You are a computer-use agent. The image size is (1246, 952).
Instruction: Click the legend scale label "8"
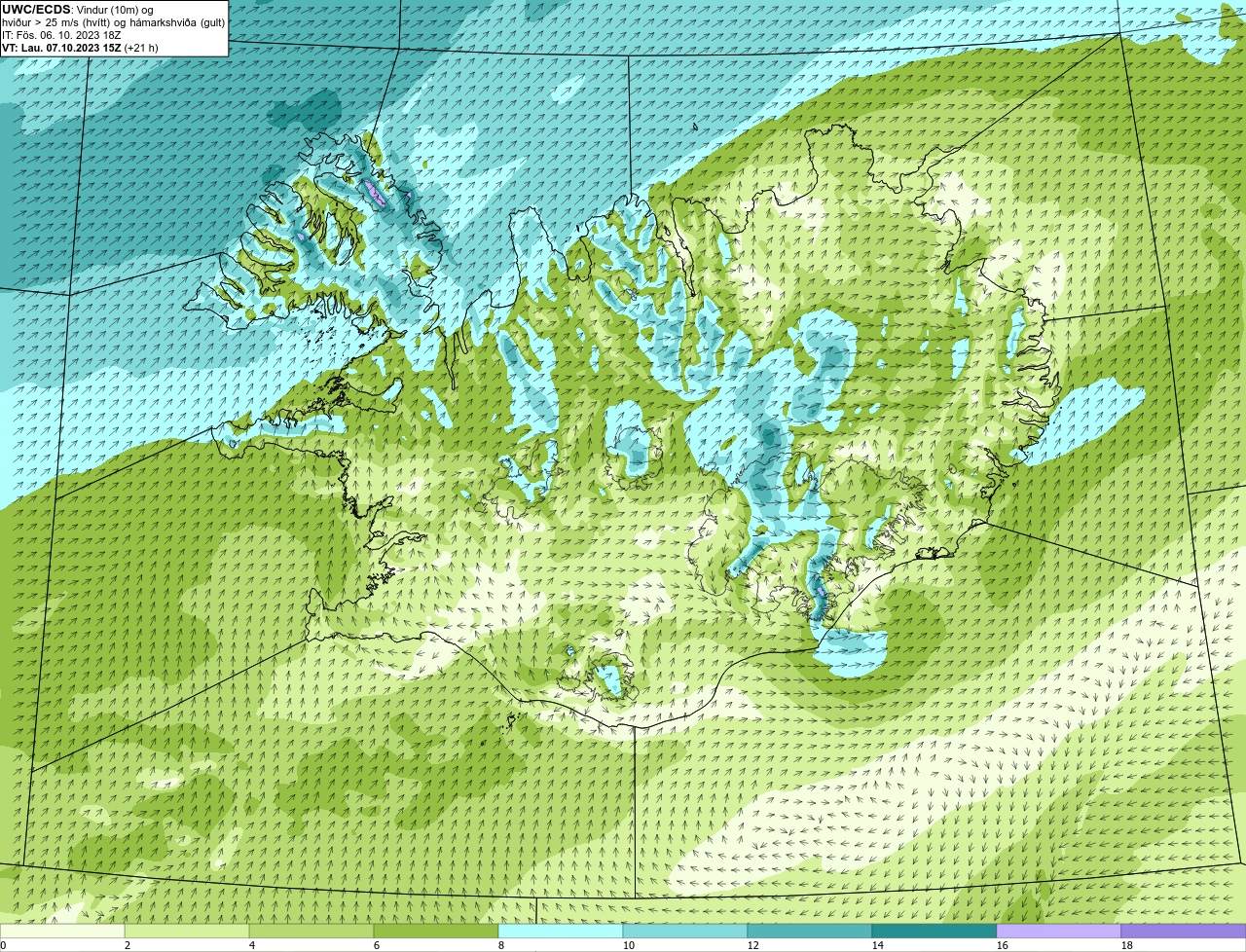(x=501, y=945)
